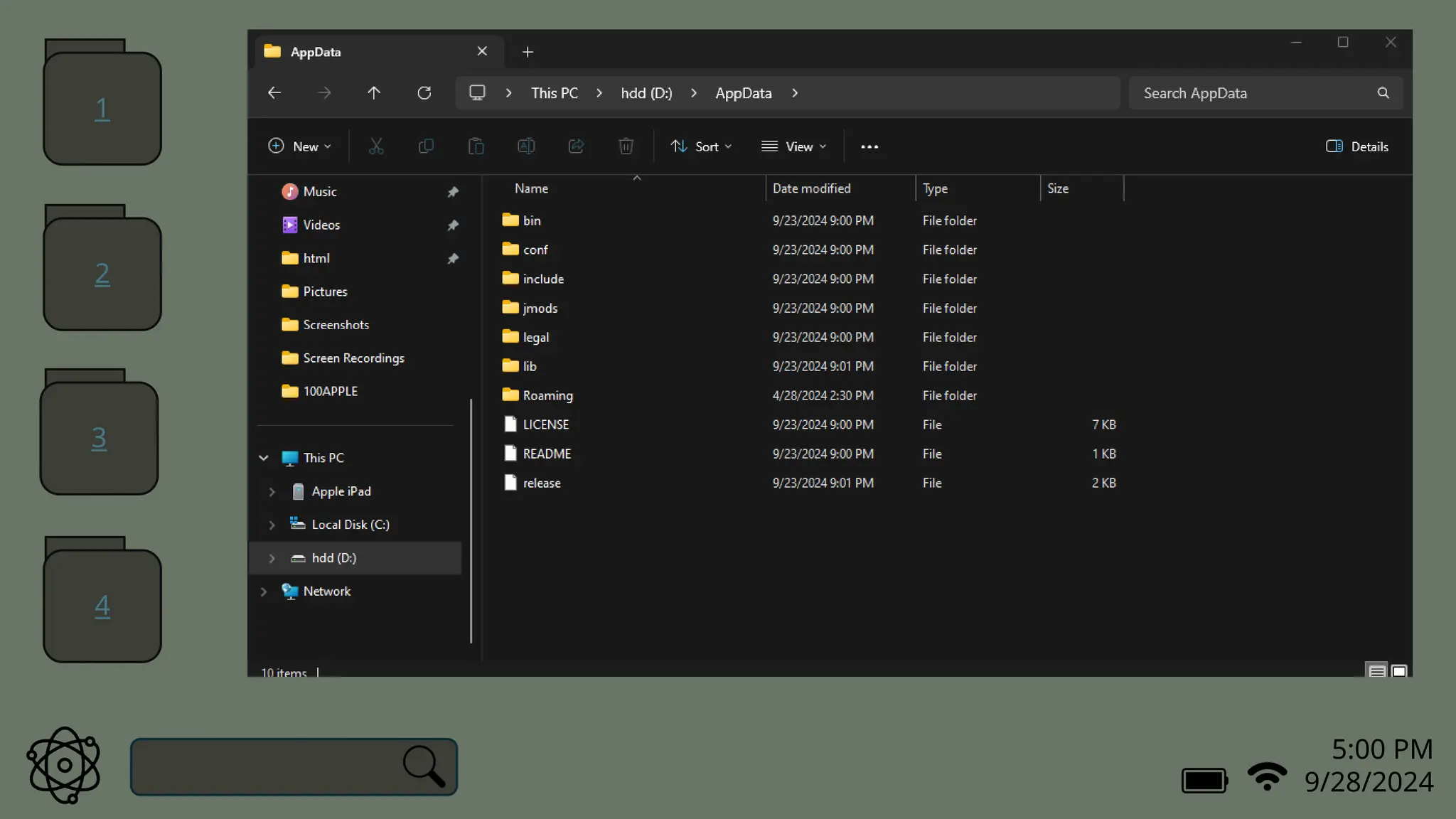Click the Search AppData input field

[x=1255, y=93]
